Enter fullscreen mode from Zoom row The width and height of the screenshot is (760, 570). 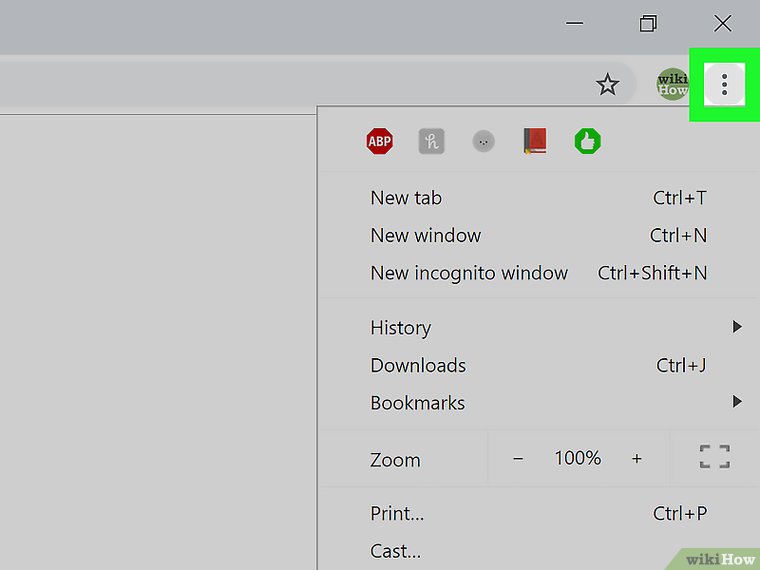pos(714,458)
